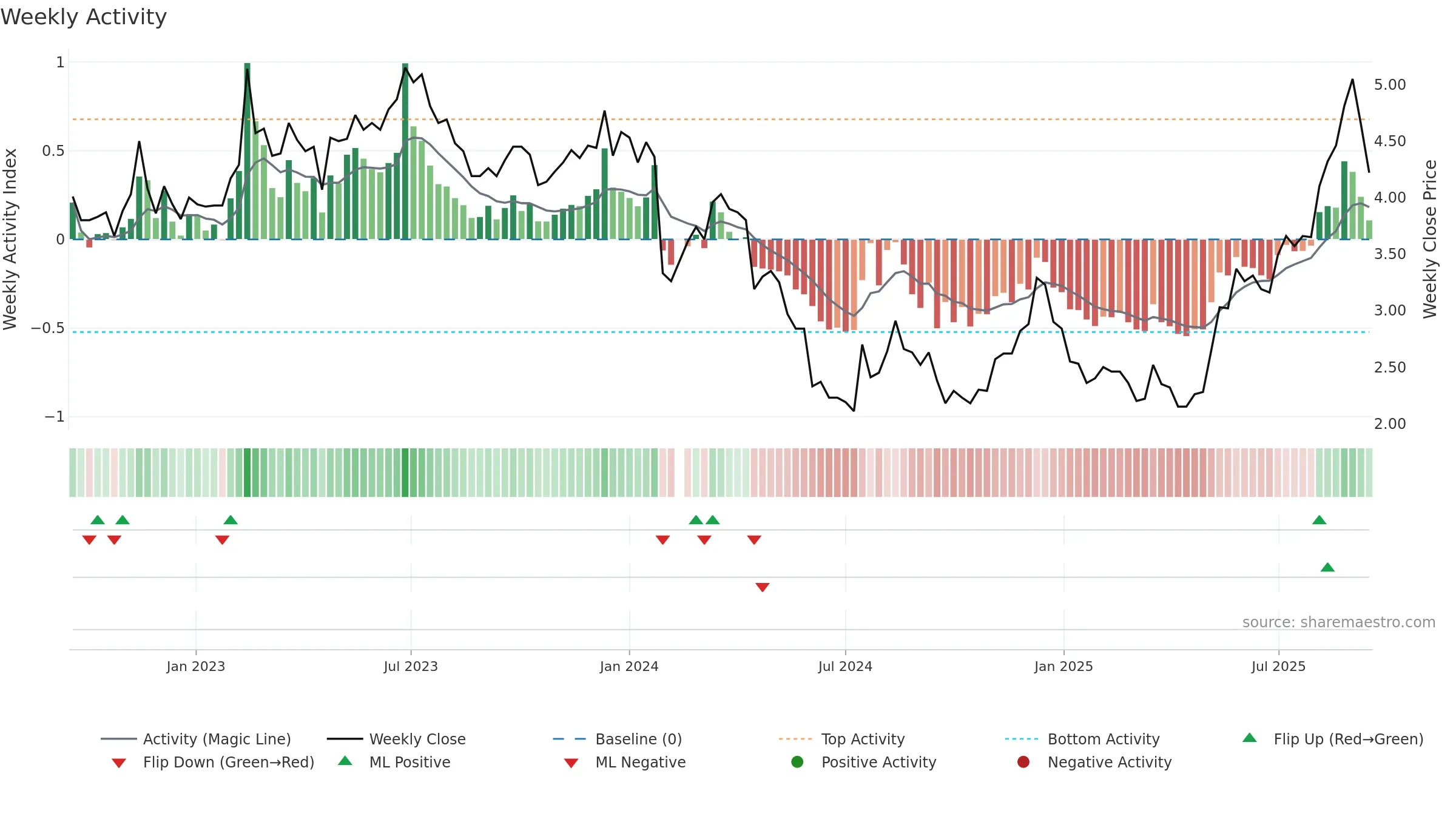Toggle the Flip Down (Green→Red) legend entry
The height and width of the screenshot is (819, 1456).
click(x=213, y=762)
